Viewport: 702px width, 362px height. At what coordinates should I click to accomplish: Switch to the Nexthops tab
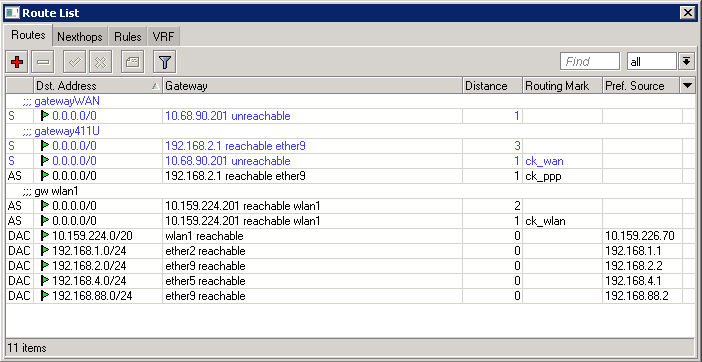80,37
